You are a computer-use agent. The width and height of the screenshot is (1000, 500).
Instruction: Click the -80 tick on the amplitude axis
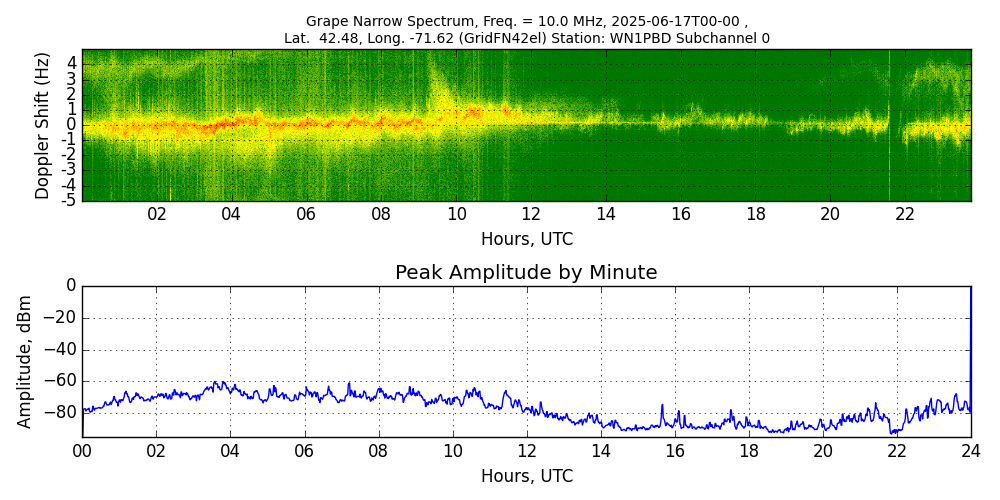[61, 411]
